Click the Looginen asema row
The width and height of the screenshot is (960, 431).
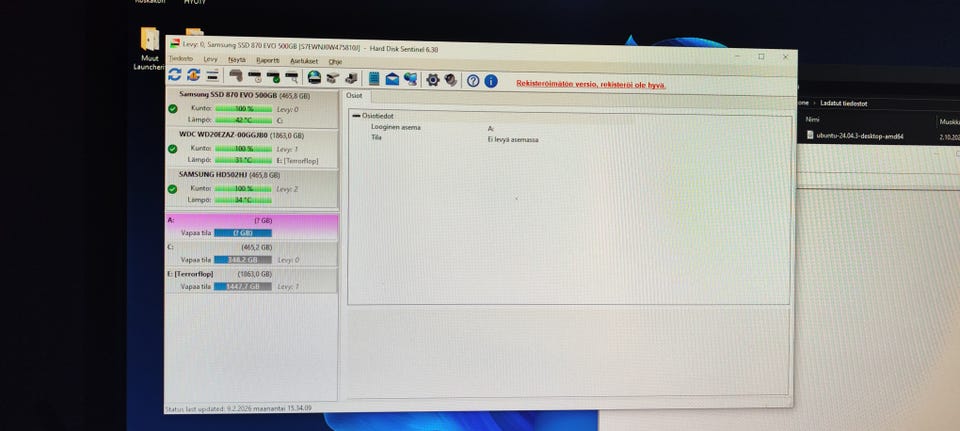tap(568, 127)
